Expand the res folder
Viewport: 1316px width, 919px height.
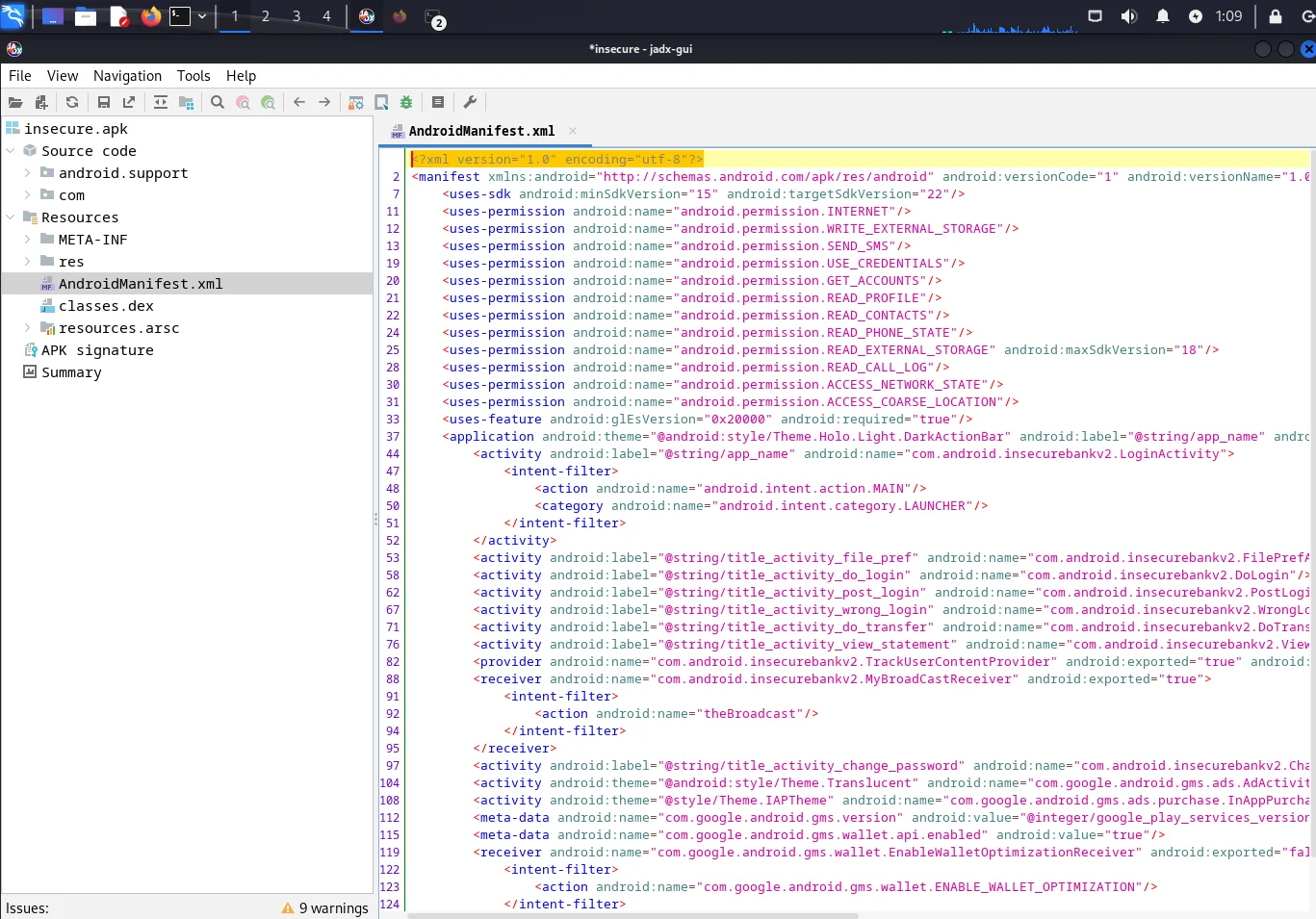click(x=28, y=262)
